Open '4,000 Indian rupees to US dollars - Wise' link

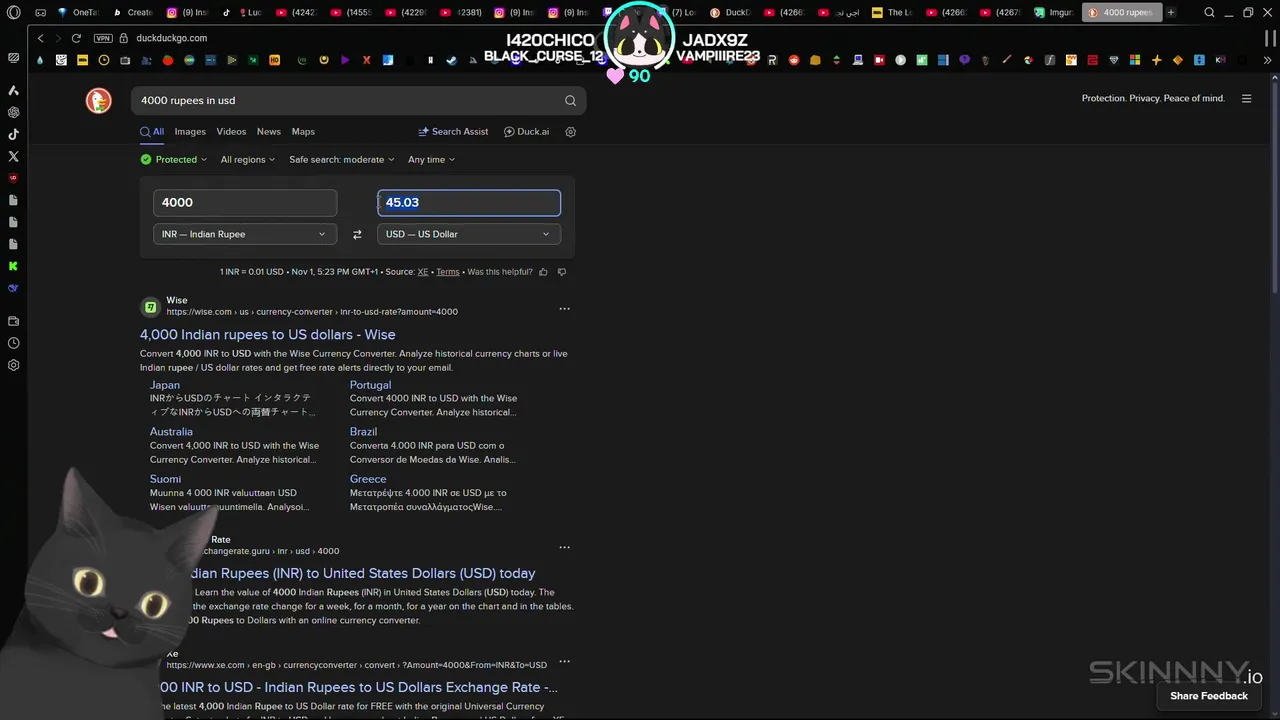pyautogui.click(x=268, y=335)
